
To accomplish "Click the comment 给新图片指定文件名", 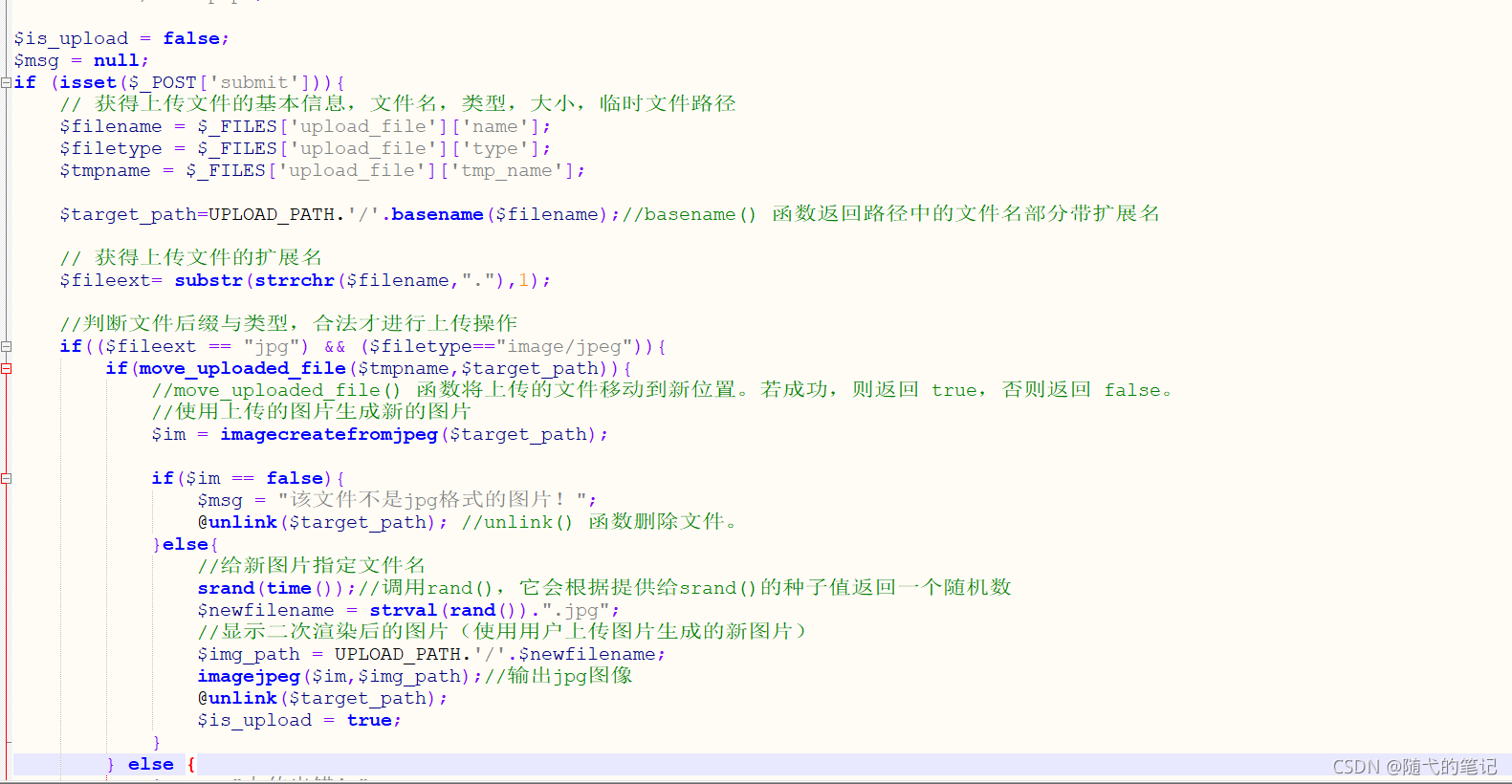I will [312, 566].
